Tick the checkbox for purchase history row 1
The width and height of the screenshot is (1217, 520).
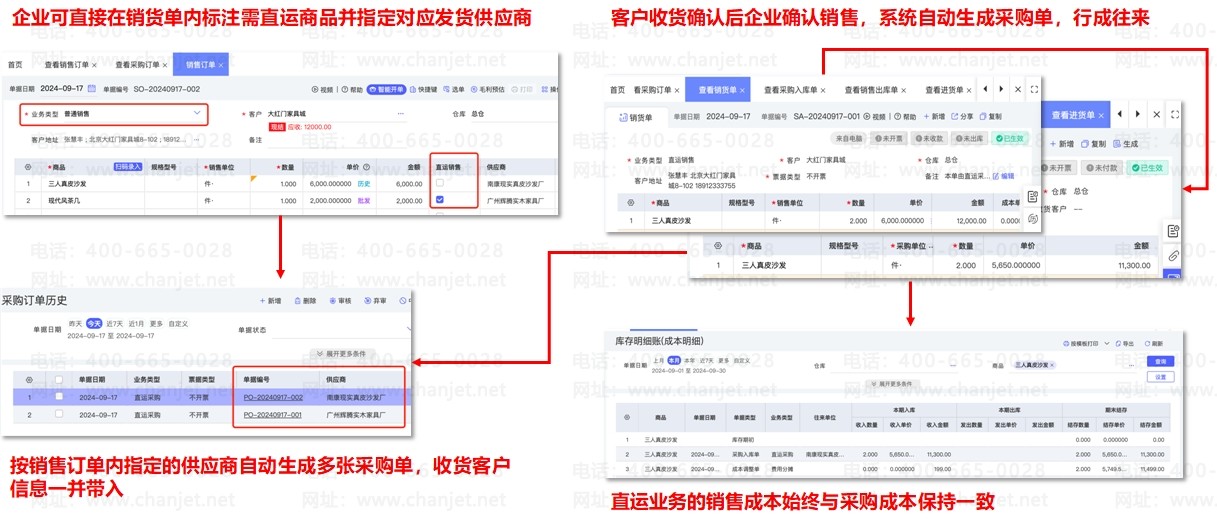[59, 397]
